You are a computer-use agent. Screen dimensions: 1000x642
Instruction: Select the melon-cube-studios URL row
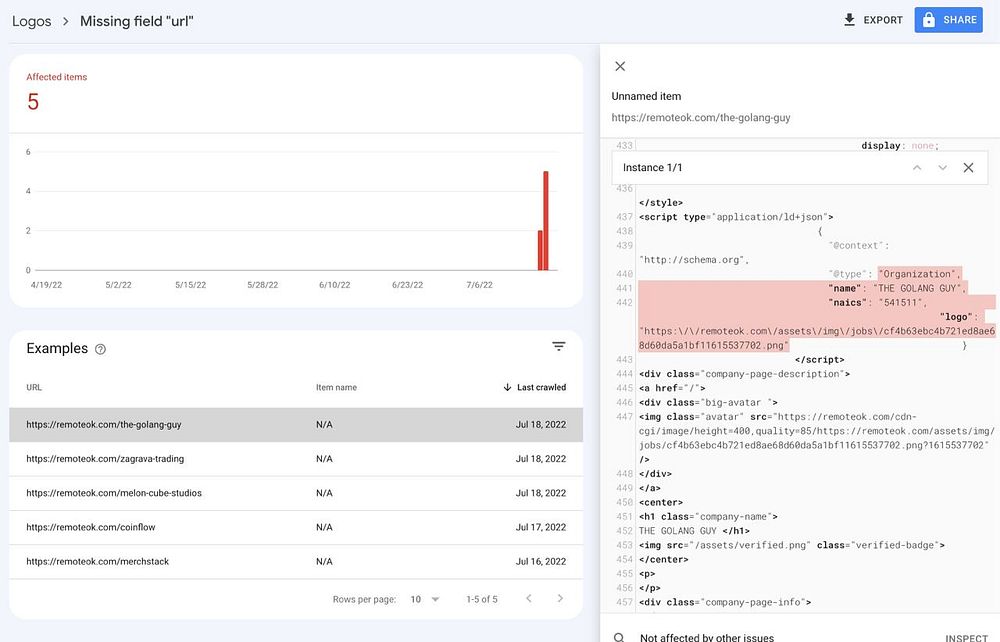click(x=296, y=493)
